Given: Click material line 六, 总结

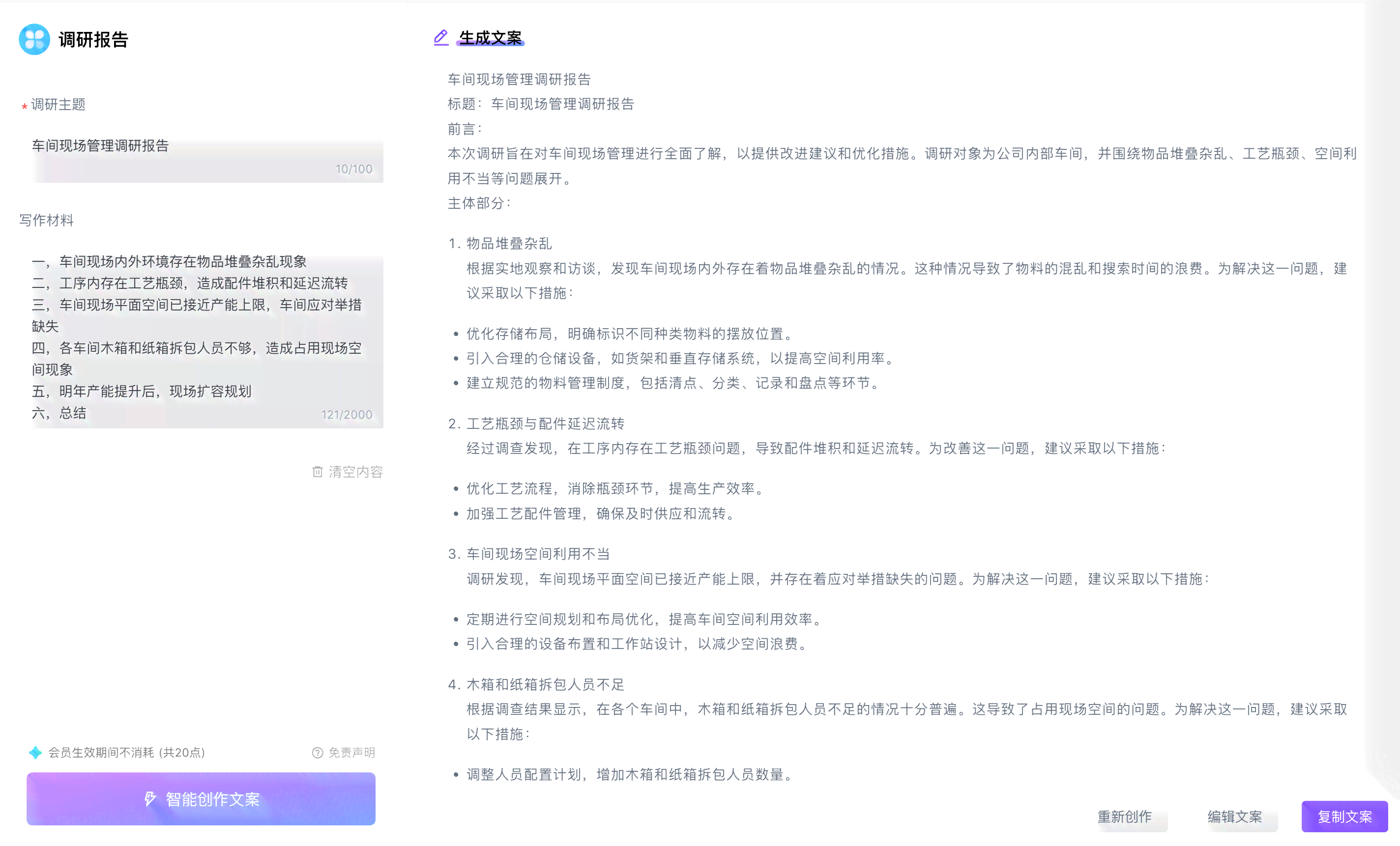Looking at the screenshot, I should point(59,413).
